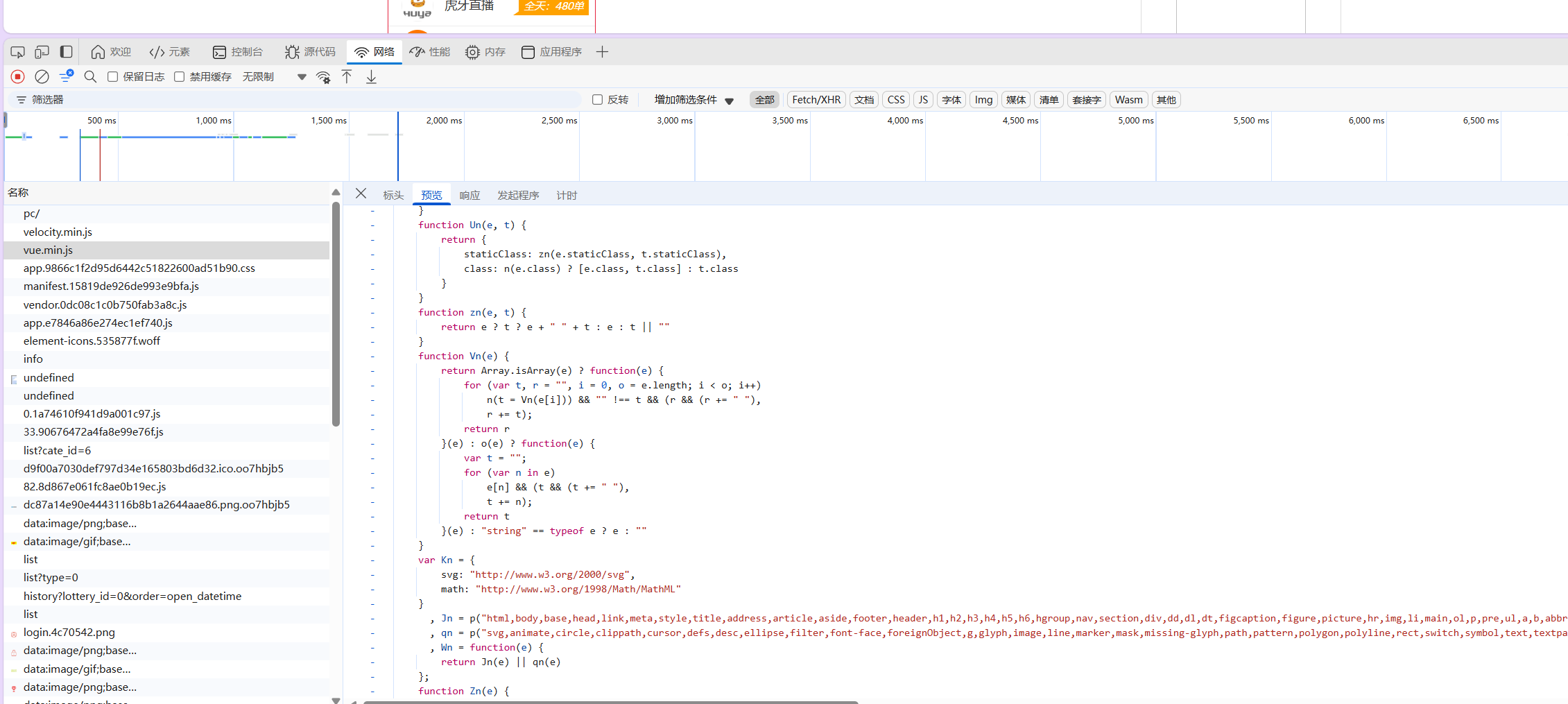
Task: View the 计时 detail tab
Action: [x=567, y=196]
